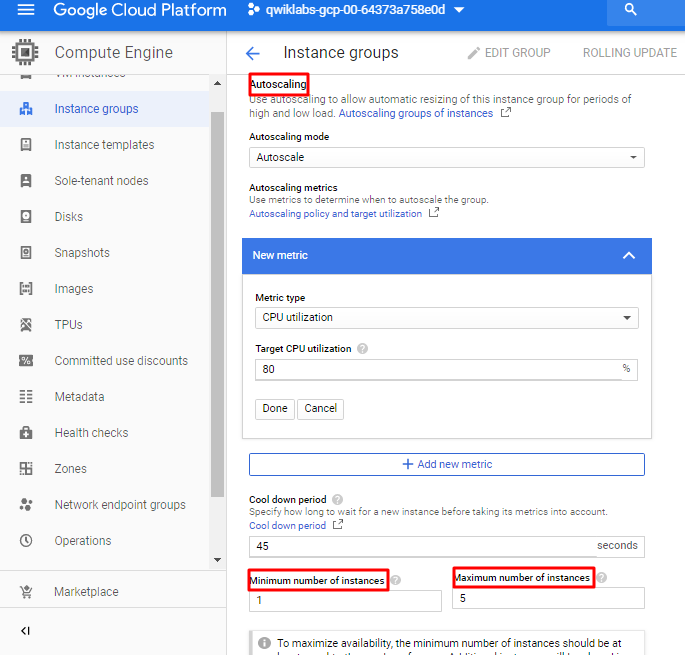This screenshot has height=655, width=685.
Task: Click external link icon beside Autoscaling policy
Action: 434,213
